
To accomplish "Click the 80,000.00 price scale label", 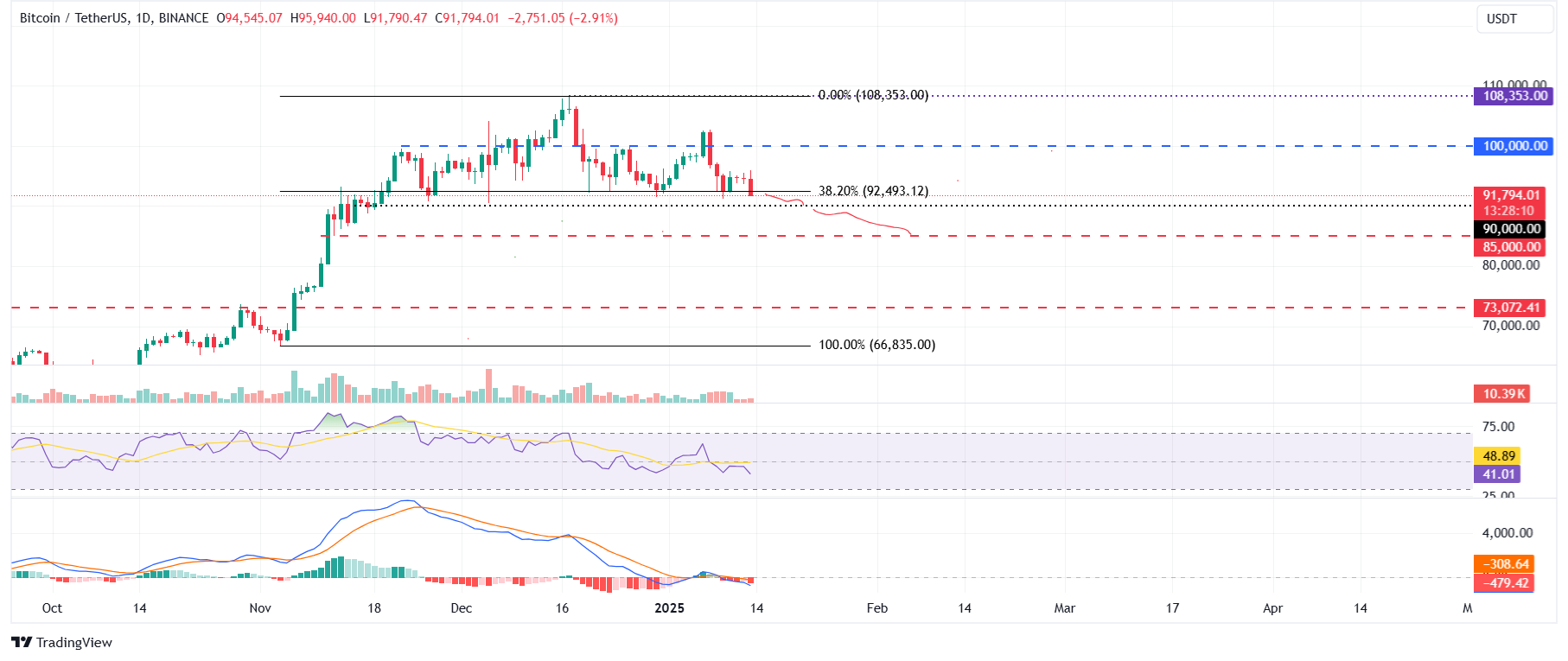I will [x=1511, y=265].
